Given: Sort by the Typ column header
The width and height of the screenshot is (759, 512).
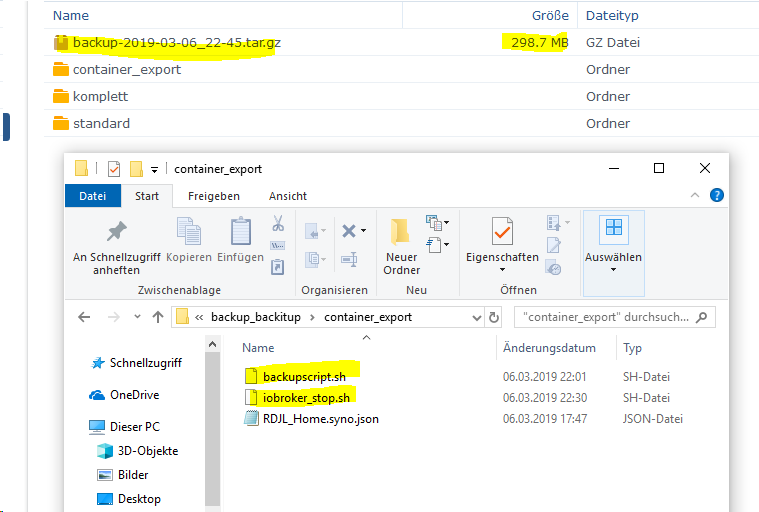Looking at the screenshot, I should coord(632,348).
